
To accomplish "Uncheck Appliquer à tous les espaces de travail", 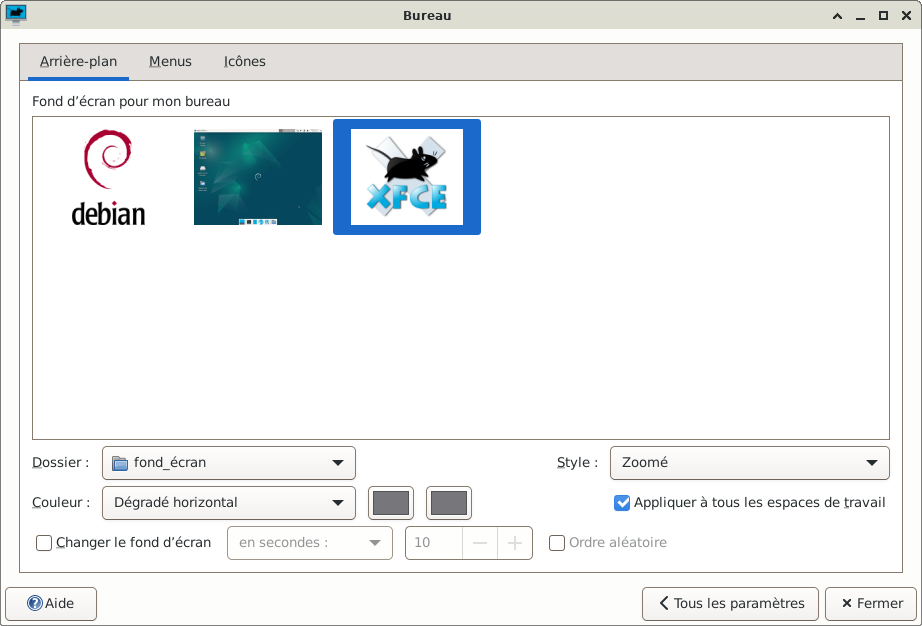I will tap(622, 503).
